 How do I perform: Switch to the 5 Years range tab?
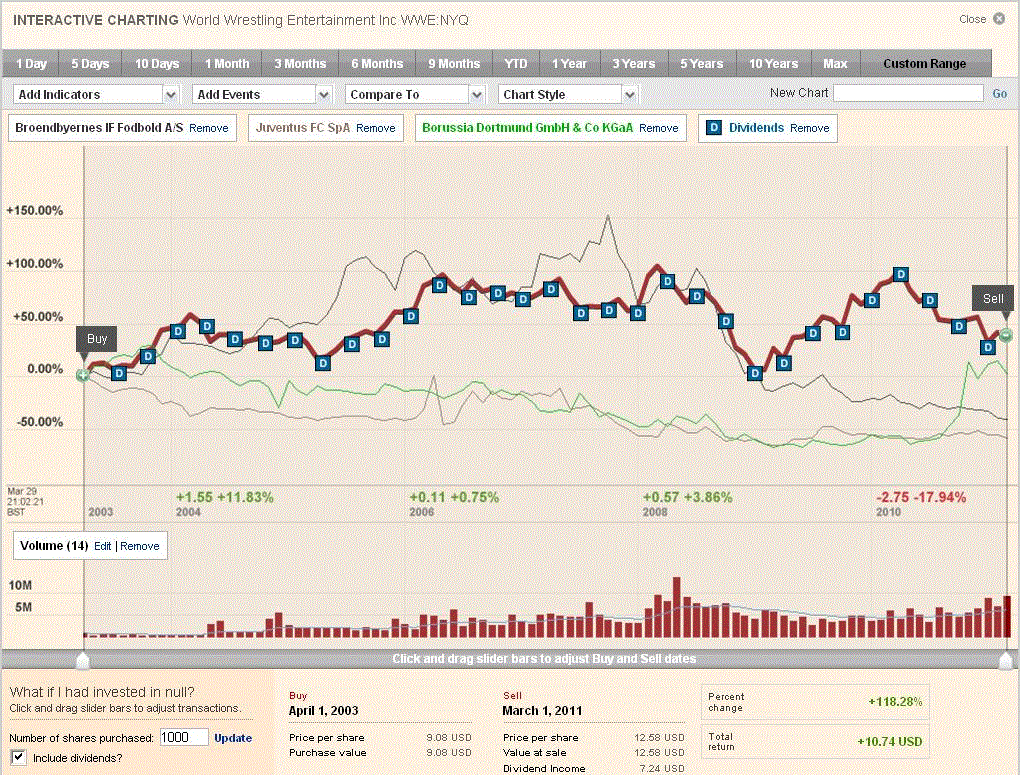coord(701,64)
